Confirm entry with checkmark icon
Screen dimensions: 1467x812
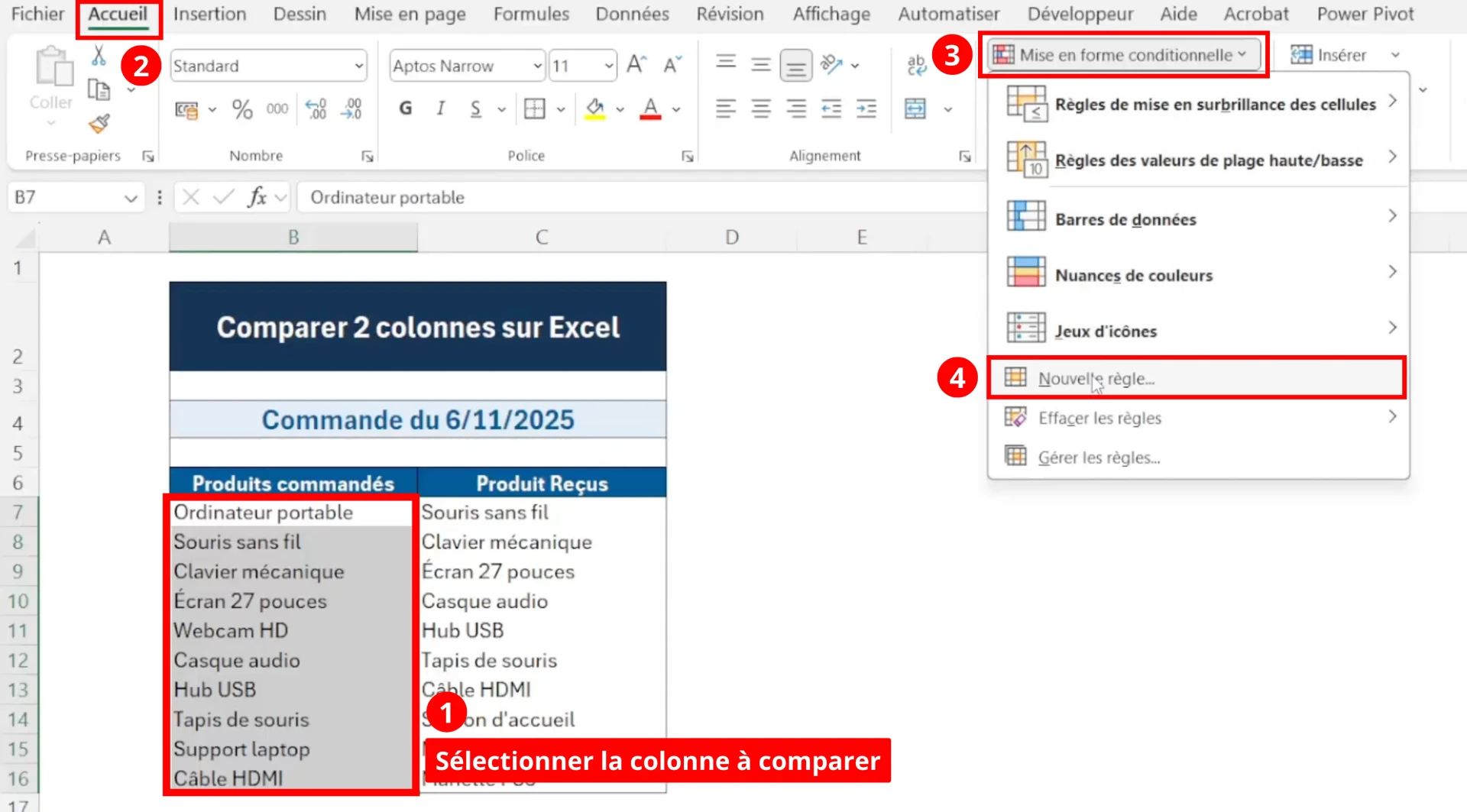click(223, 197)
